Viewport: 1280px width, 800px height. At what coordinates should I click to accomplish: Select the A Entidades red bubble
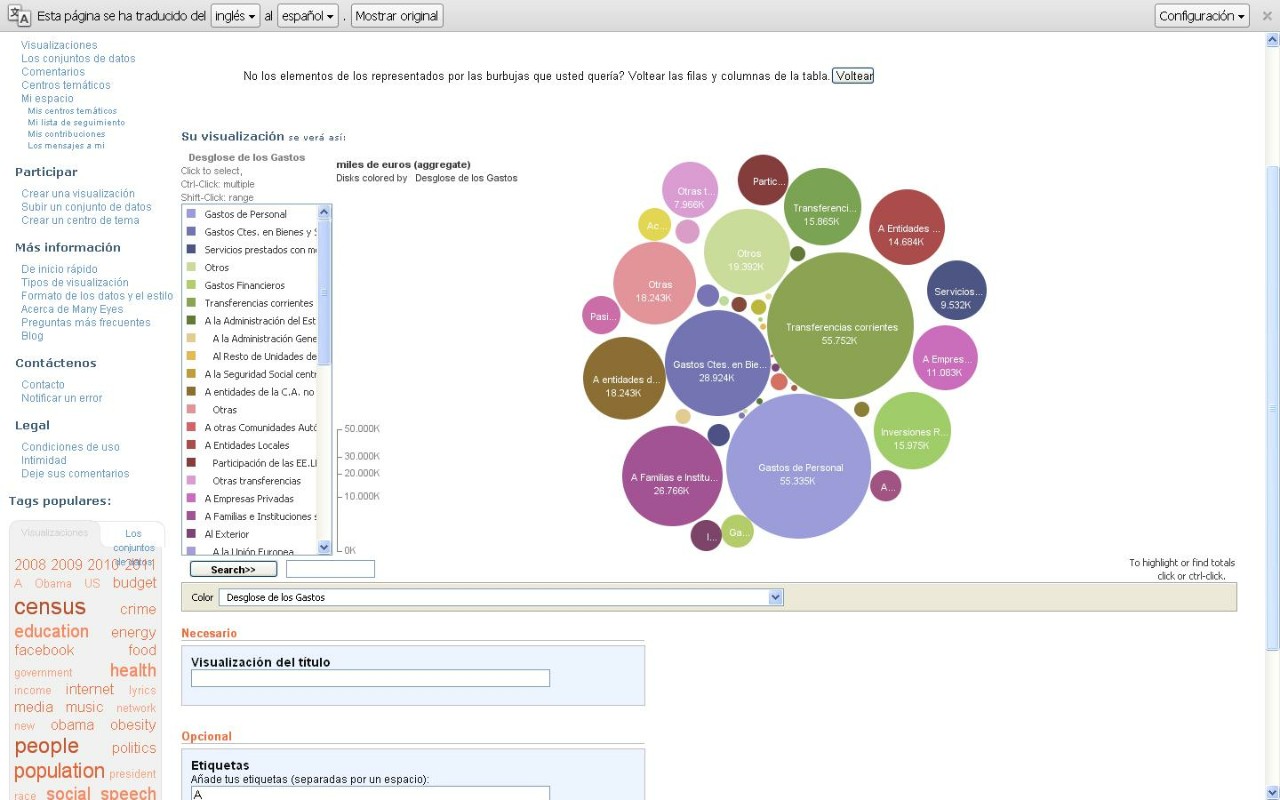(907, 228)
